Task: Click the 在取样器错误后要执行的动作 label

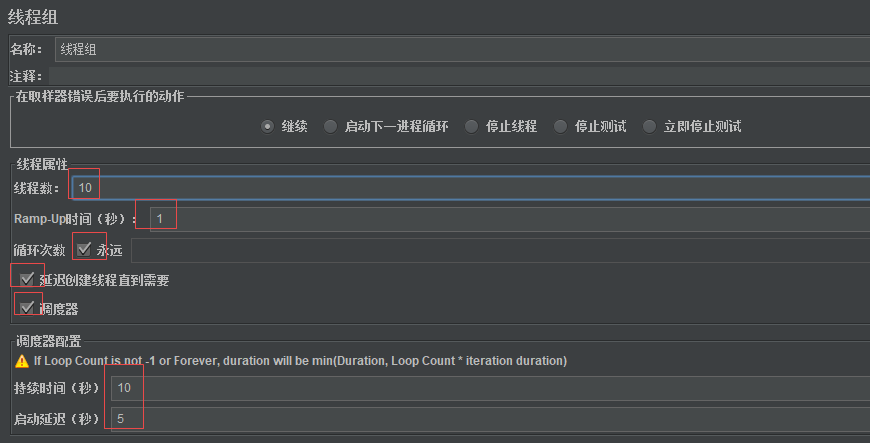Action: click(100, 97)
